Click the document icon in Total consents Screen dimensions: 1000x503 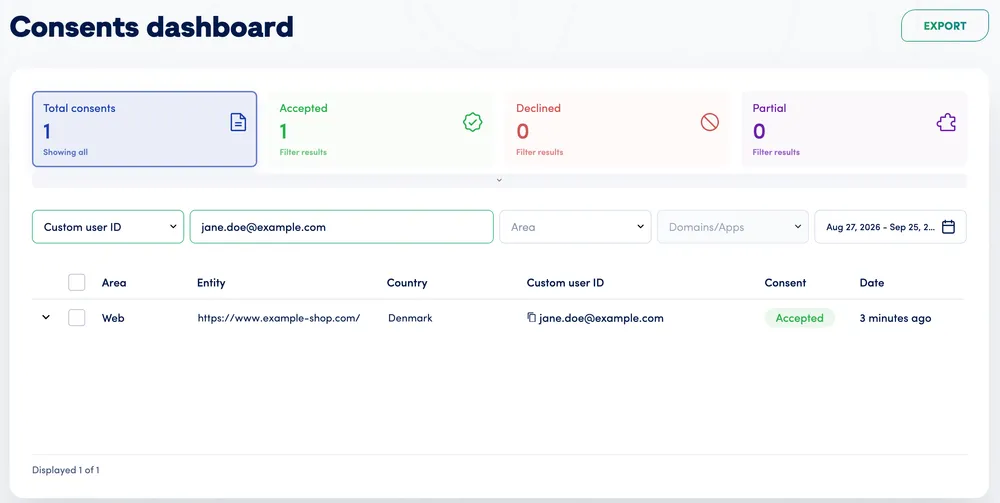(x=238, y=122)
